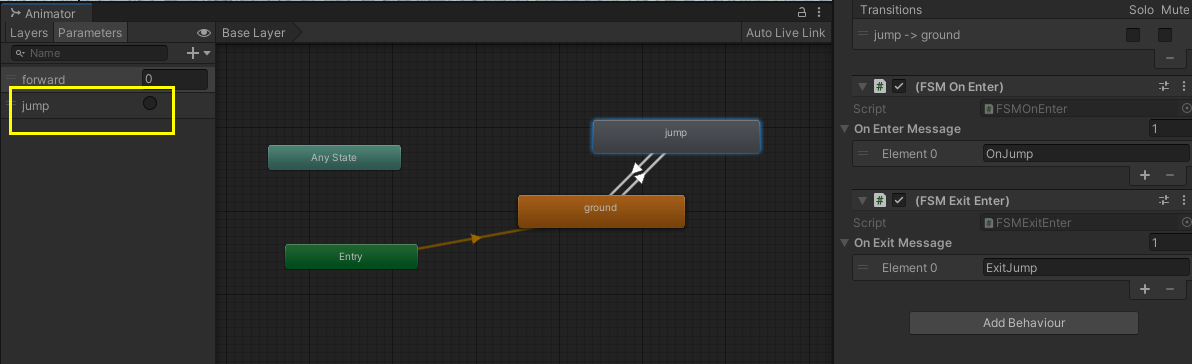The height and width of the screenshot is (364, 1192).
Task: Add element to On Exit Message list
Action: [x=1145, y=290]
